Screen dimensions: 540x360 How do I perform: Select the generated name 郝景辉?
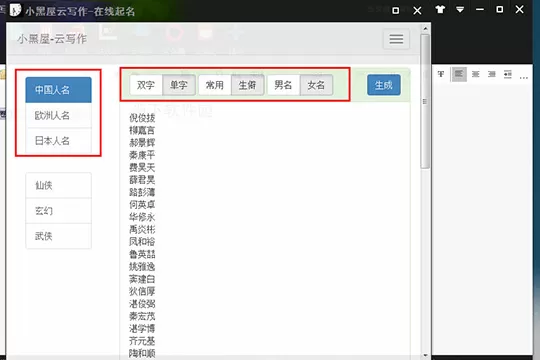tap(142, 143)
